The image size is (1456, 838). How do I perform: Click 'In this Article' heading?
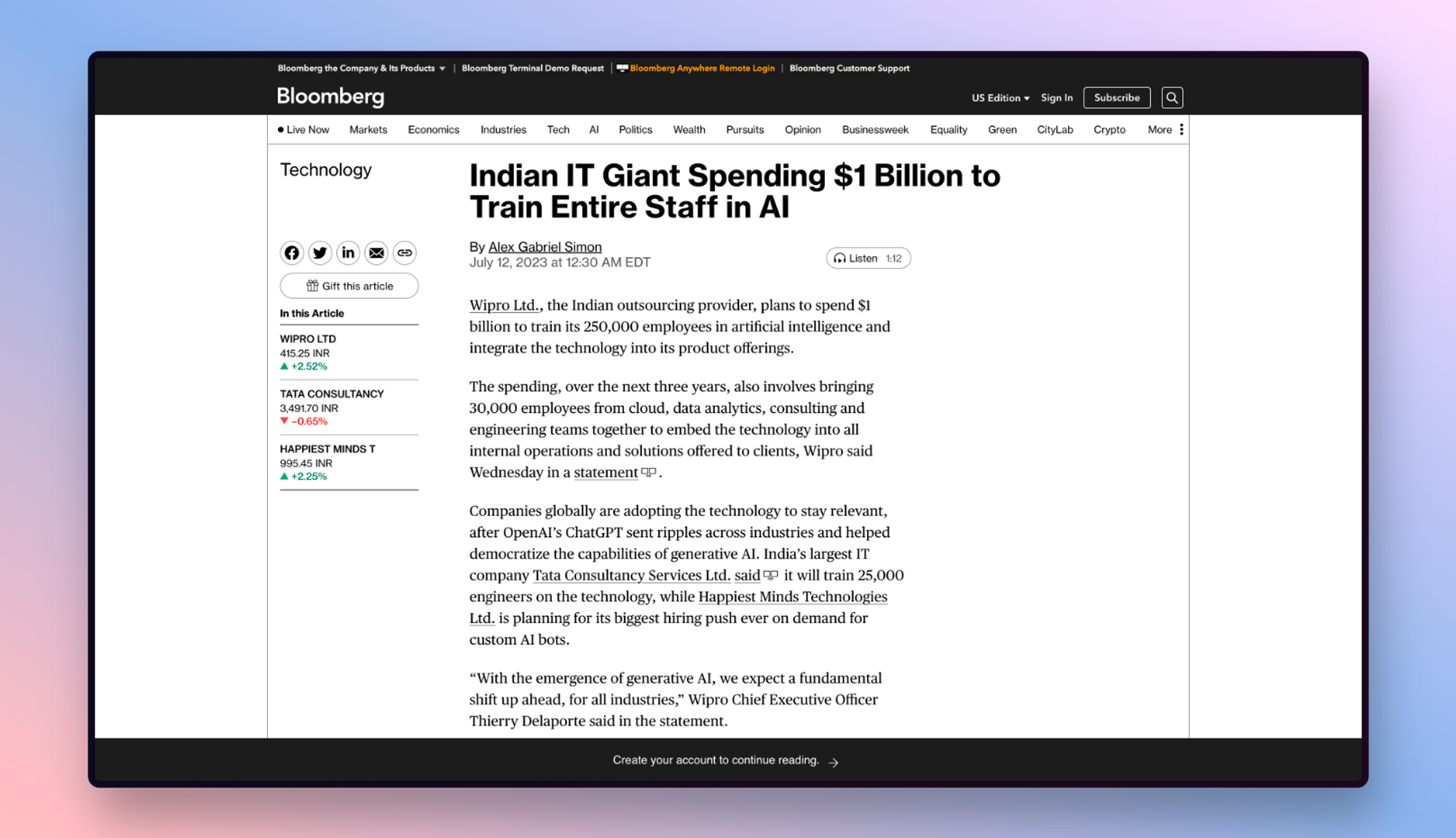[x=312, y=314]
